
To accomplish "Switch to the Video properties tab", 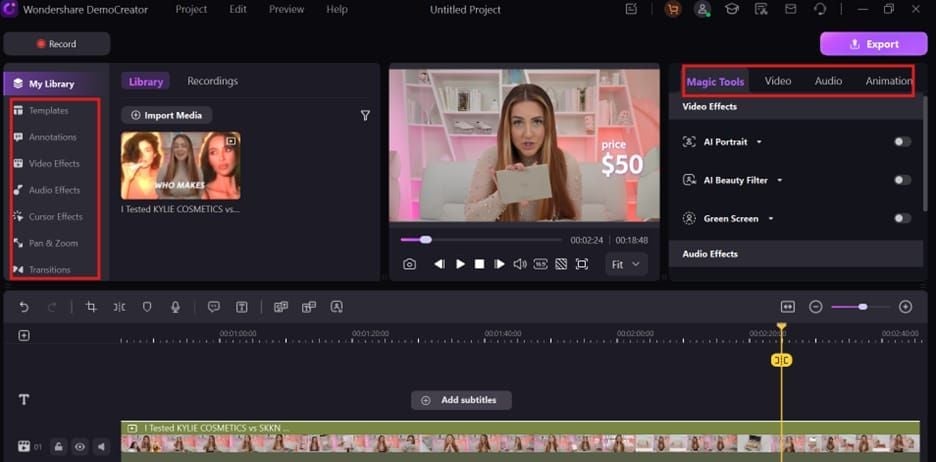I will point(778,81).
